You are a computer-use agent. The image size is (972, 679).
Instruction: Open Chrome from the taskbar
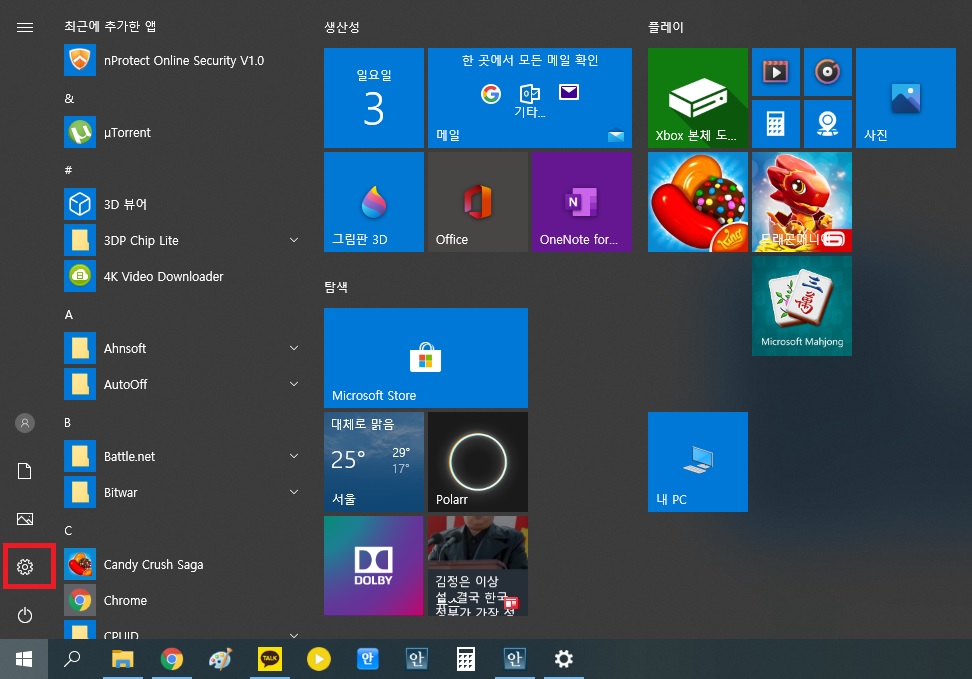tap(172, 659)
